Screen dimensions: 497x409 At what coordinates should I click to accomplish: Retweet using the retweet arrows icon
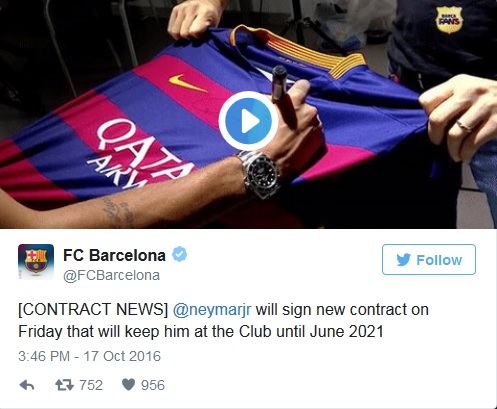click(64, 385)
